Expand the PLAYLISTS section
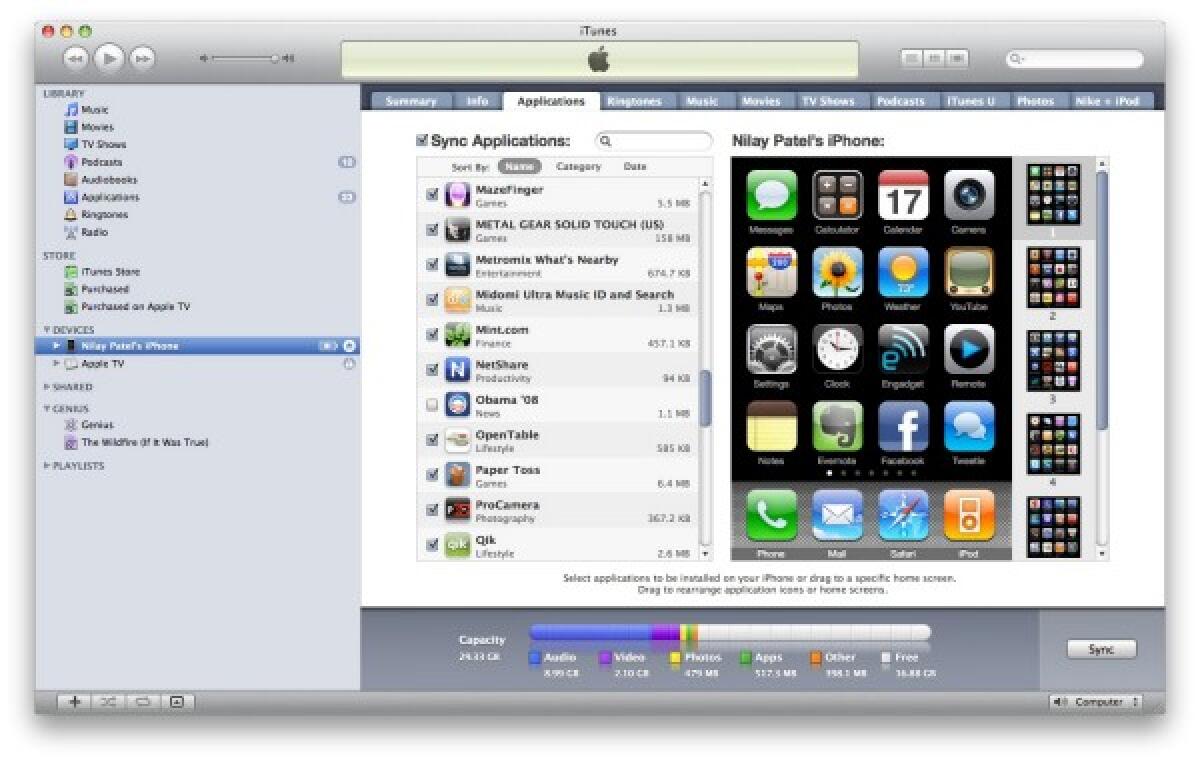This screenshot has height=762, width=1200. (46, 466)
